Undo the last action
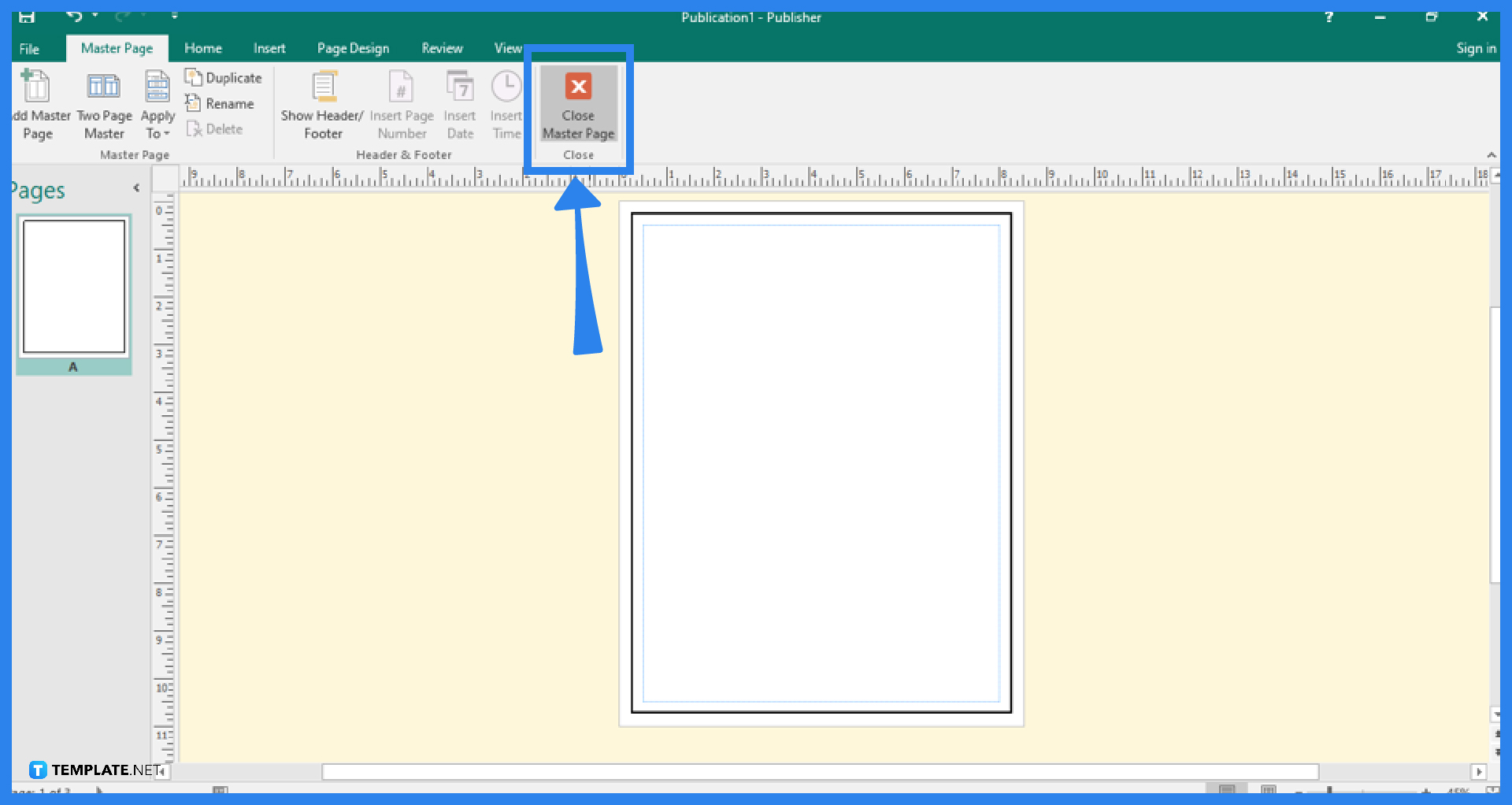Screen dimensions: 1512x805 pyautogui.click(x=73, y=16)
